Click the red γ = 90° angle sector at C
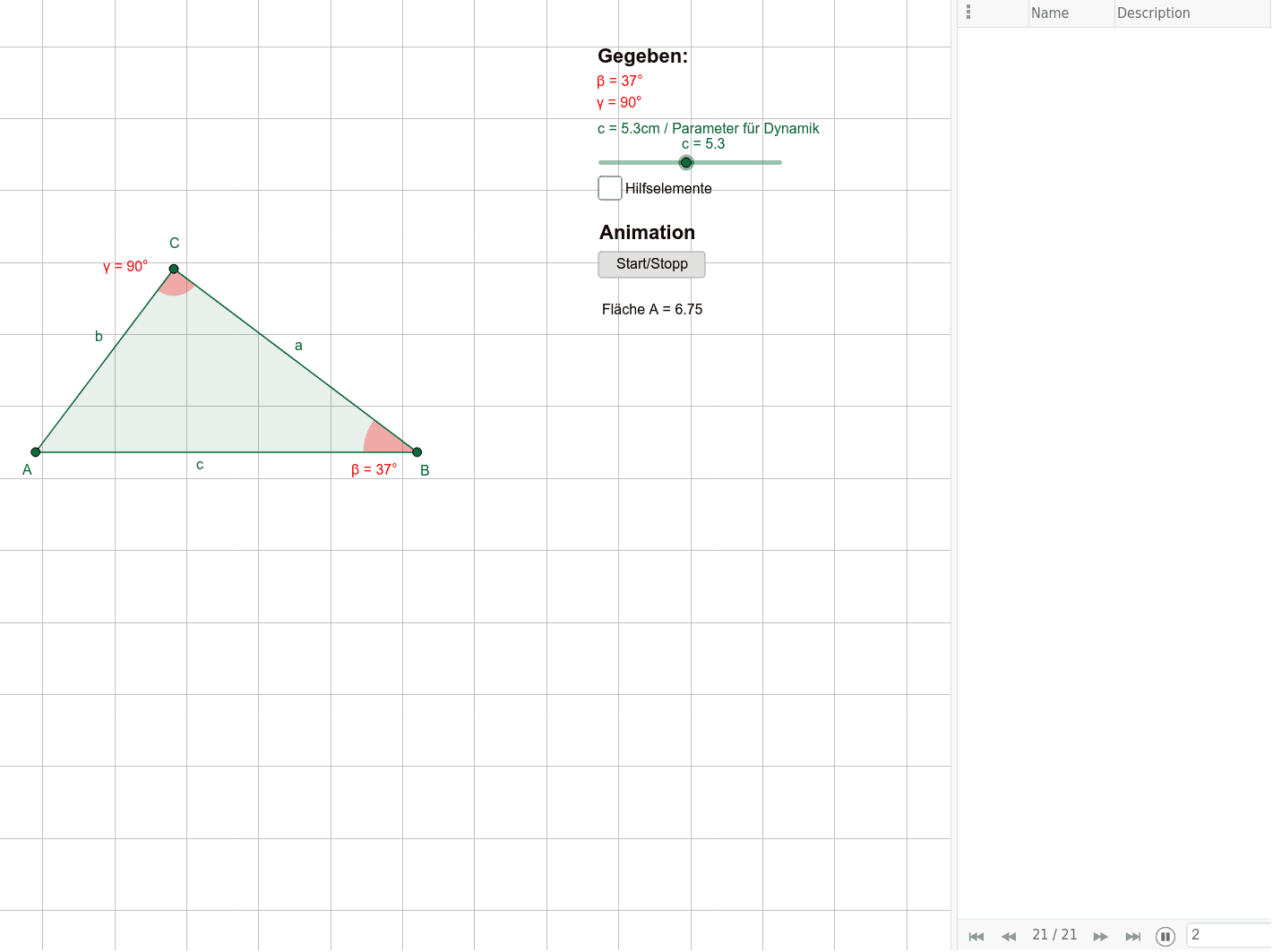1273x952 pixels. [176, 285]
